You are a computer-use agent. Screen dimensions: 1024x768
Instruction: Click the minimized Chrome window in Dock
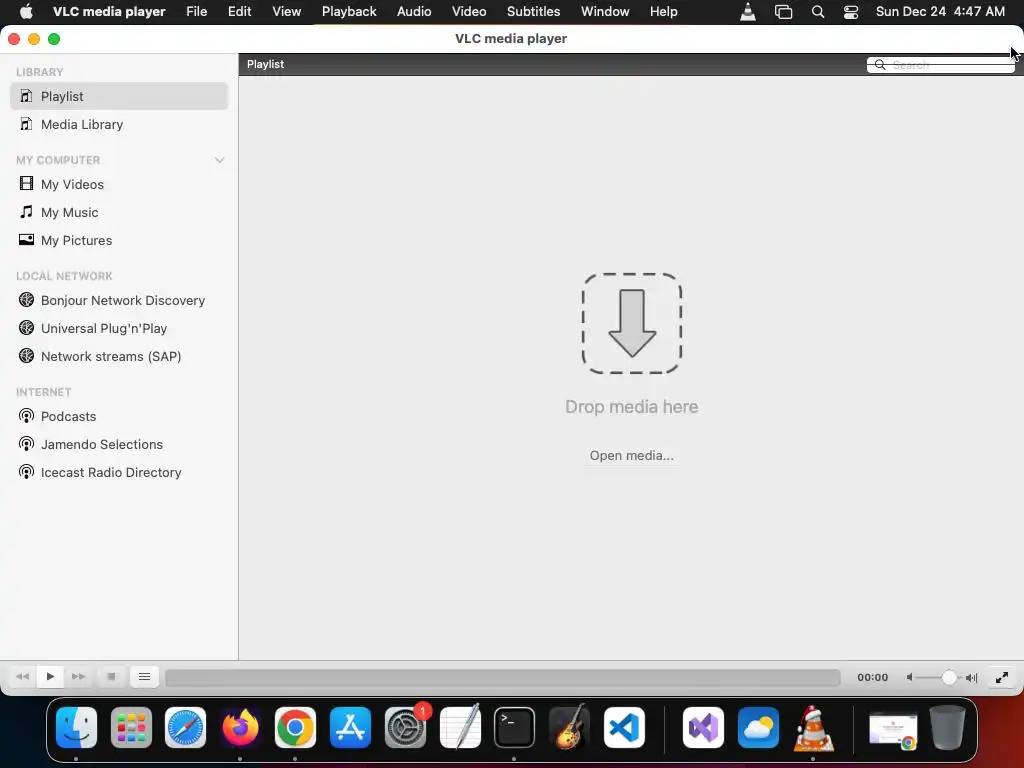[x=893, y=731]
